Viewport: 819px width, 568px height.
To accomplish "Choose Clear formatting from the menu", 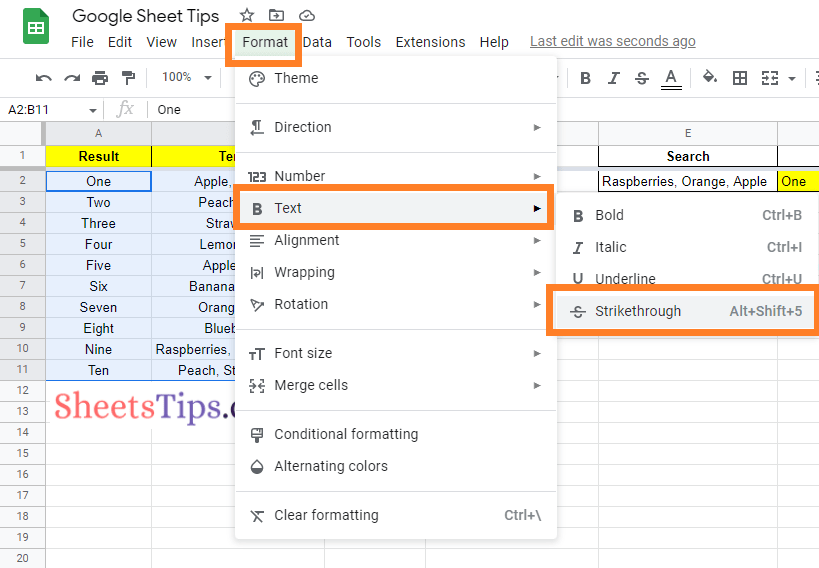I will [x=396, y=515].
